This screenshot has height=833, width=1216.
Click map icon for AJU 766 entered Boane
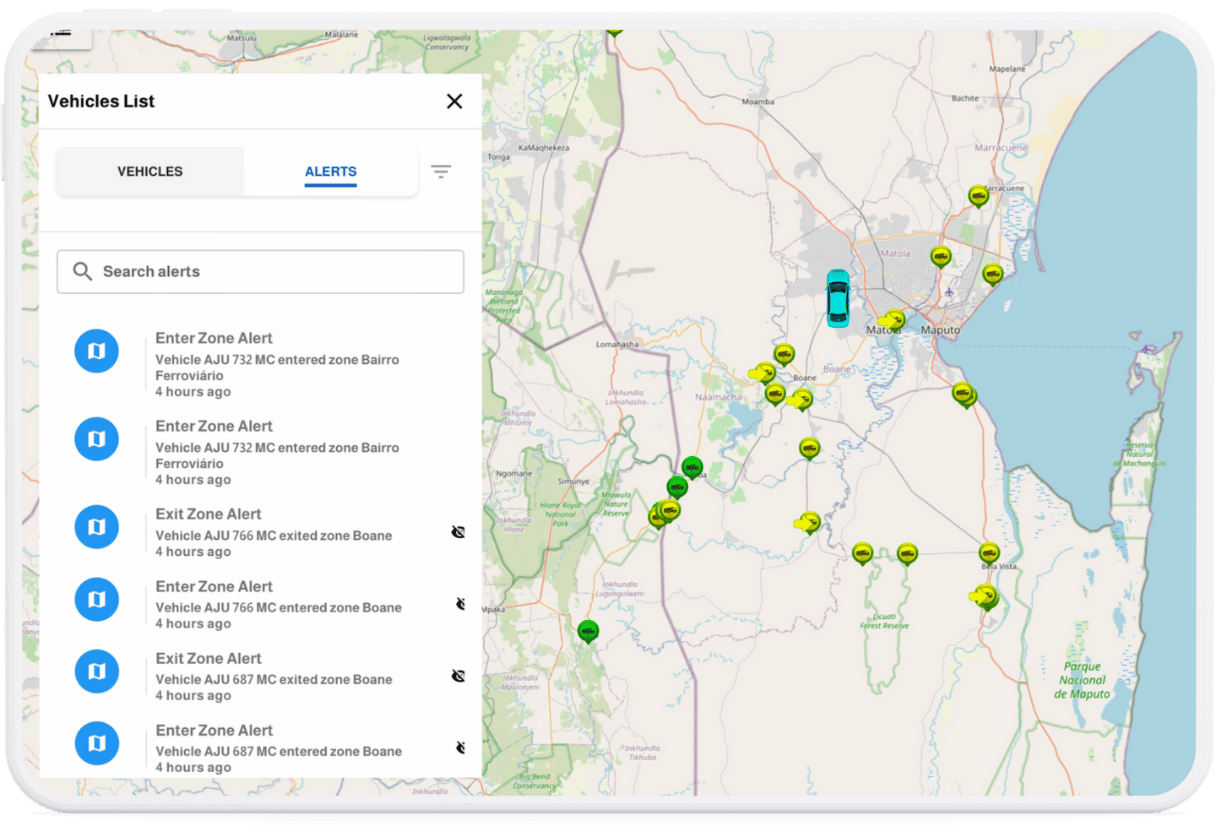[x=97, y=599]
